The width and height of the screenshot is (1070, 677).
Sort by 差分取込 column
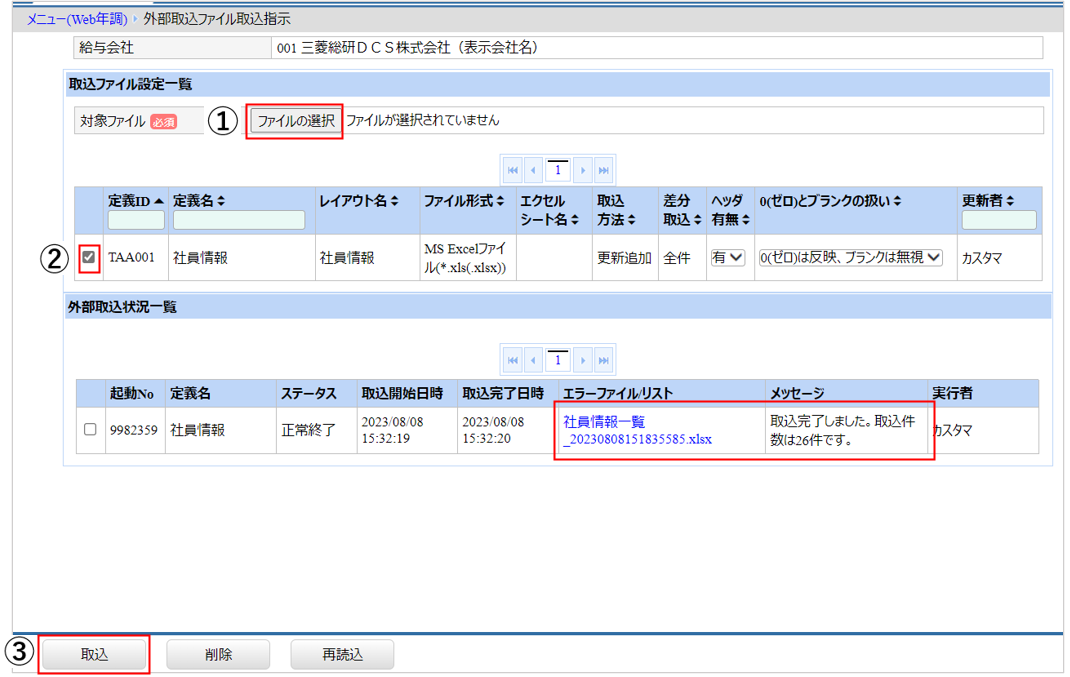pos(697,220)
